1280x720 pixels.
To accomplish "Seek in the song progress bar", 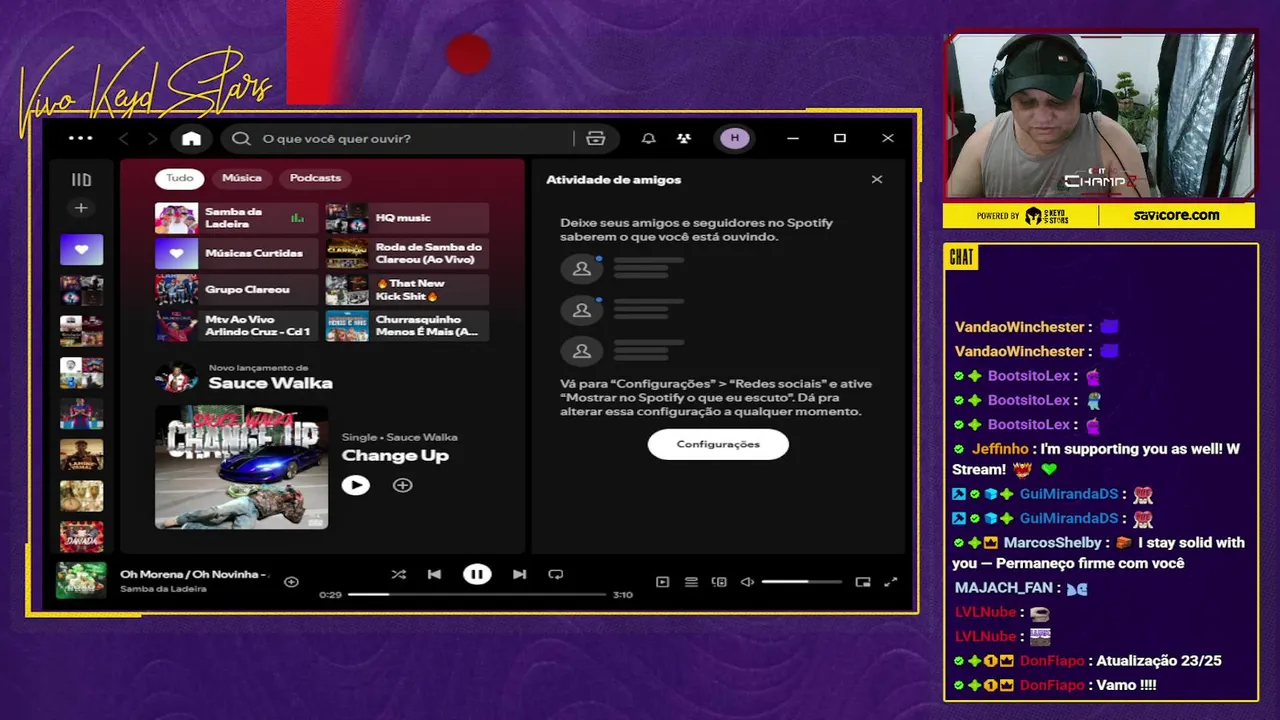I will point(477,594).
